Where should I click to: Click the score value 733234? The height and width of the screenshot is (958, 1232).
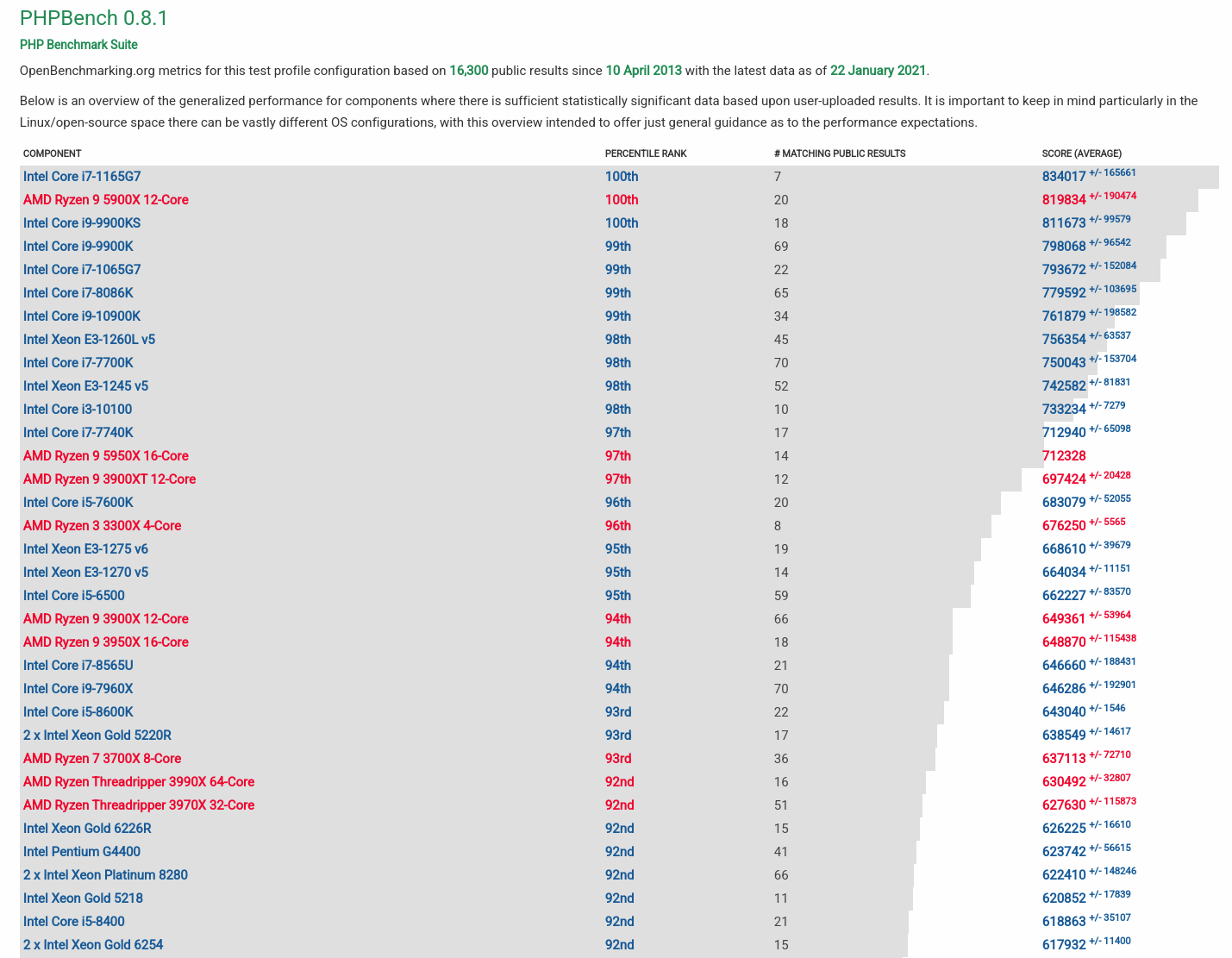click(1064, 410)
